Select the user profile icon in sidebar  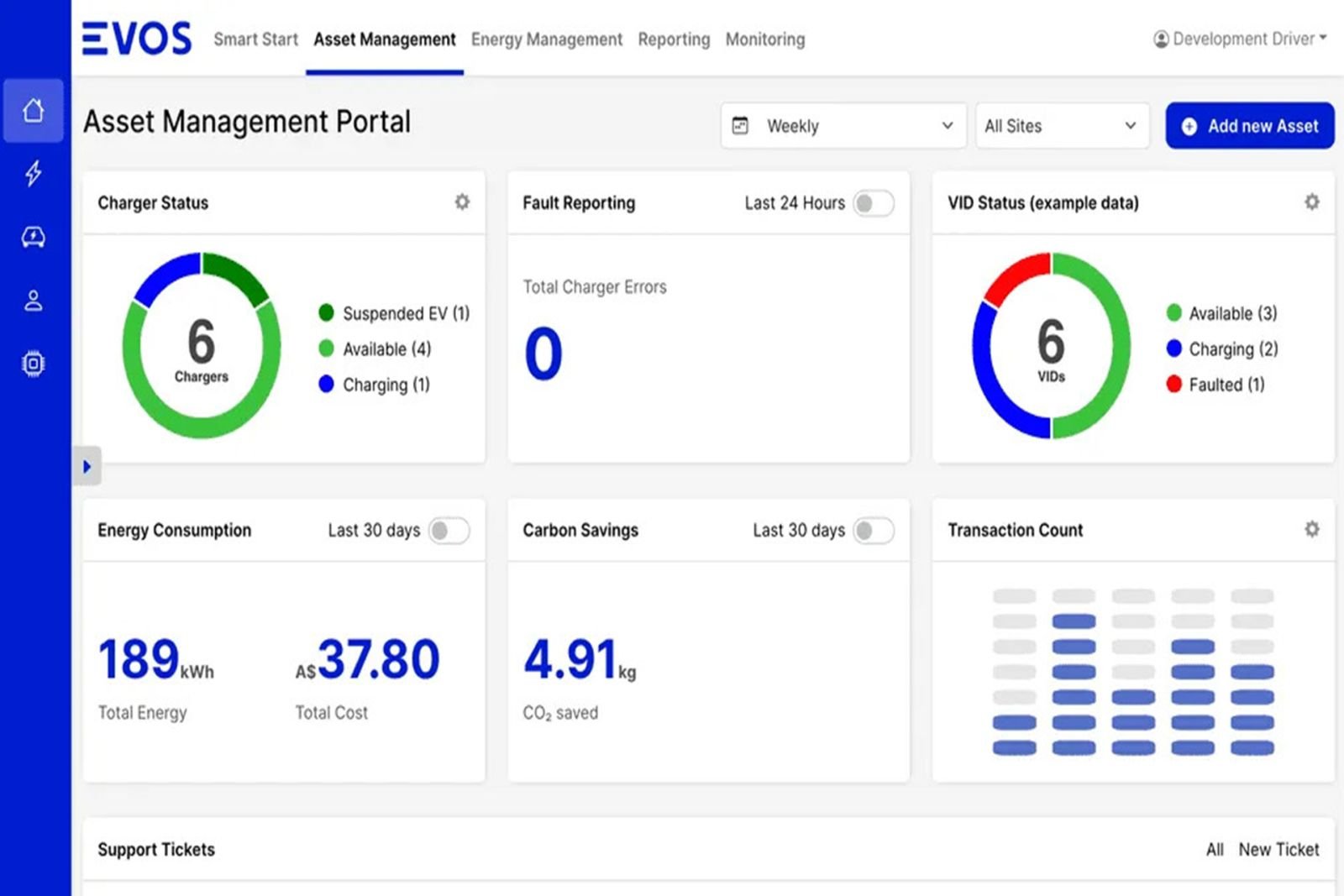pyautogui.click(x=34, y=300)
